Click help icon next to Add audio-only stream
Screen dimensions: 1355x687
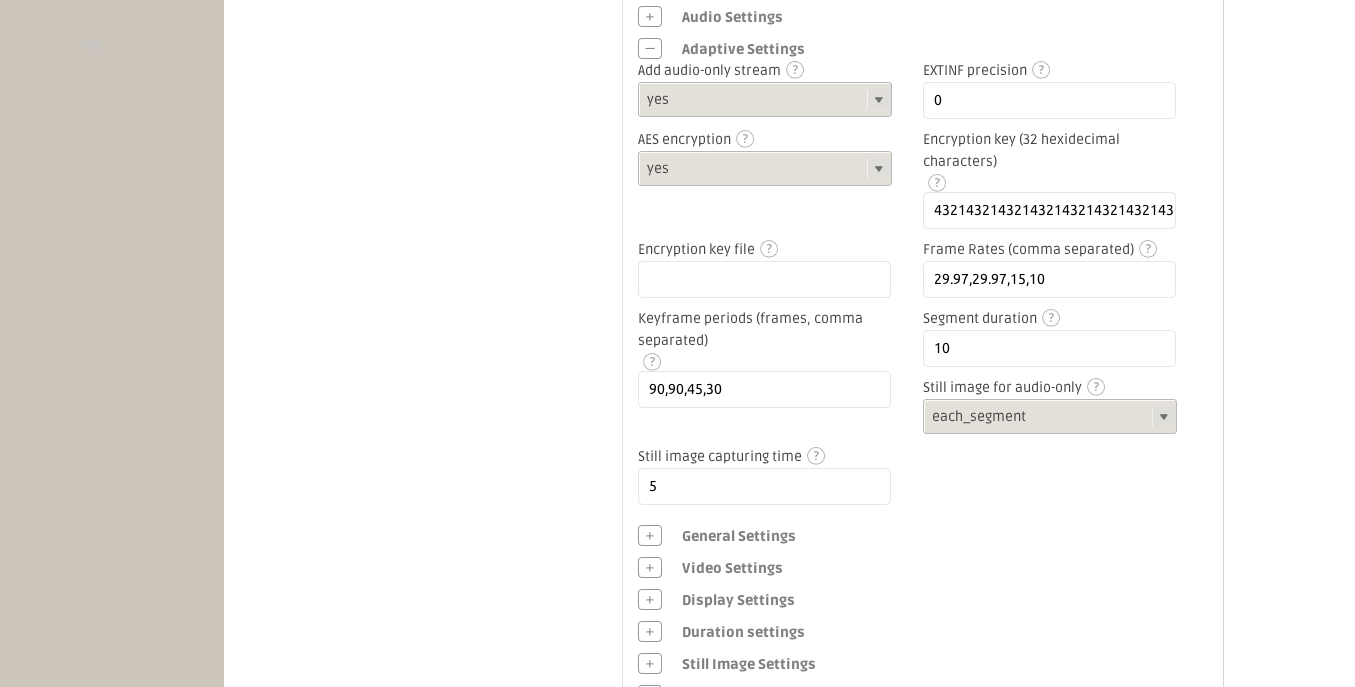click(x=795, y=70)
